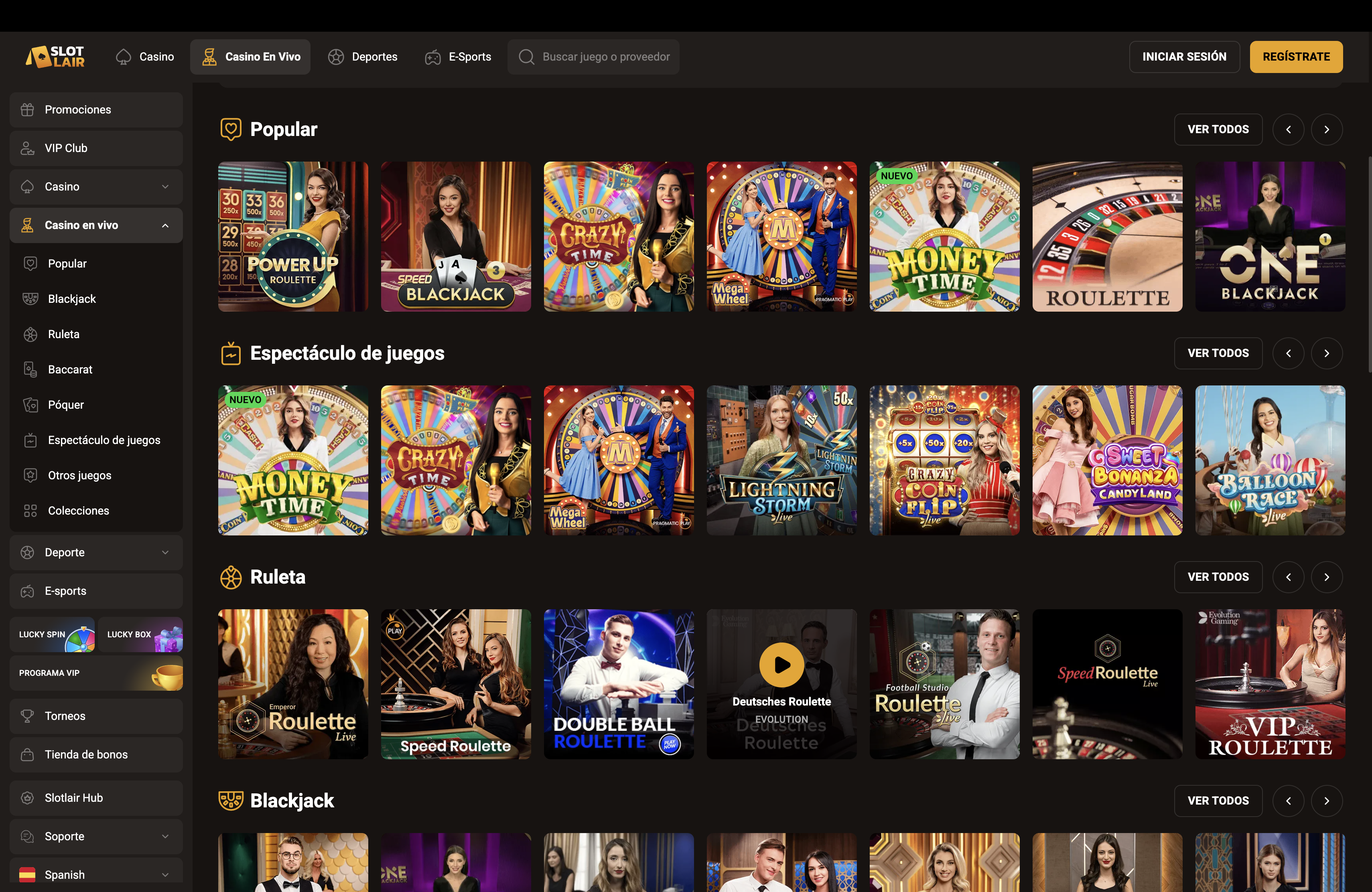Click the Promociones gift icon in sidebar
This screenshot has width=1372, height=892.
point(27,109)
